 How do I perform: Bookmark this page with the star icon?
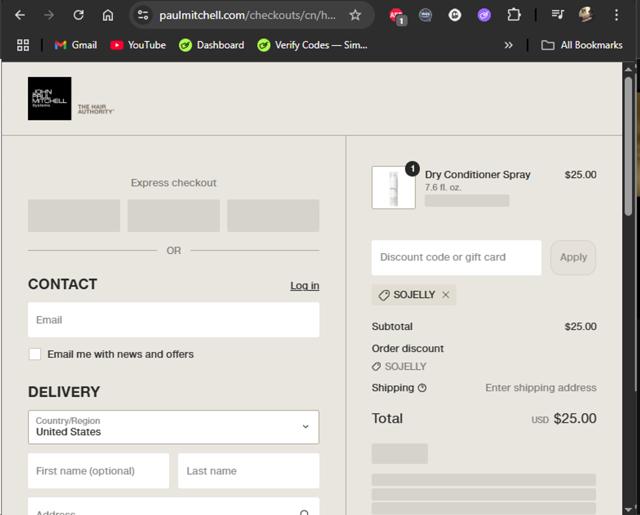355,16
